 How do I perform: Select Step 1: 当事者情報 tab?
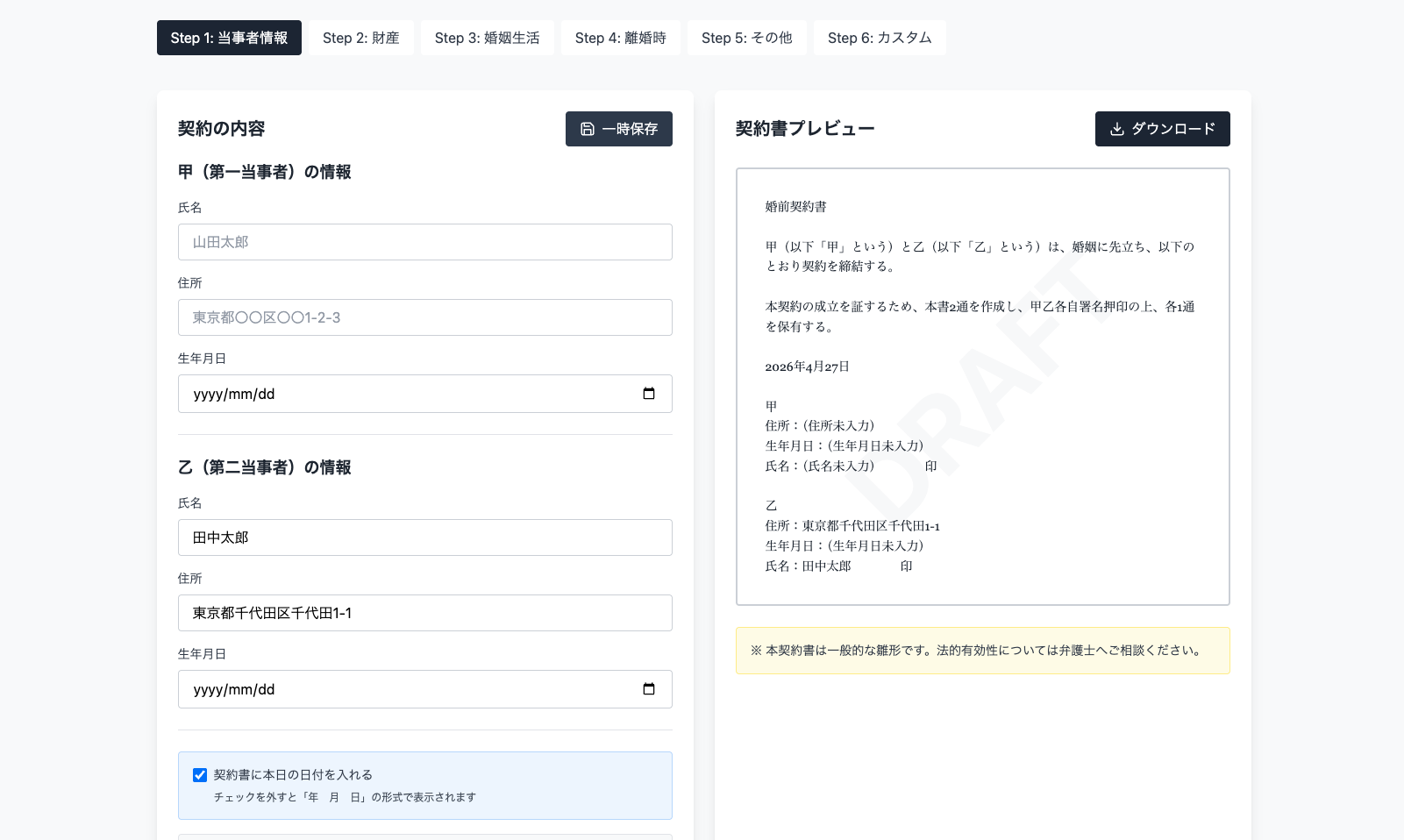229,38
